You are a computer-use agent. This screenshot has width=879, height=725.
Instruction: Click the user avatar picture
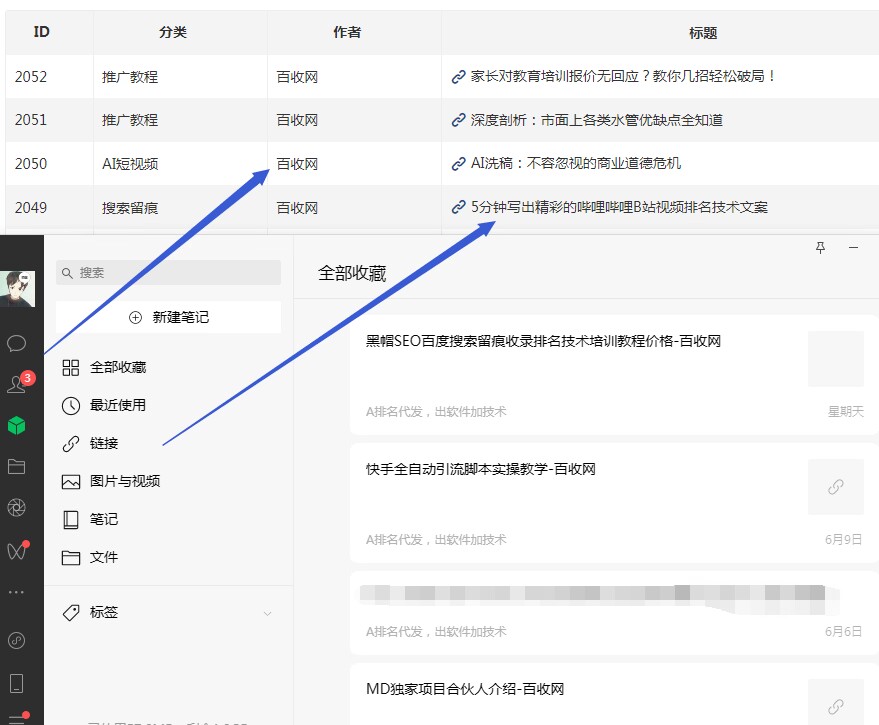pos(17,289)
